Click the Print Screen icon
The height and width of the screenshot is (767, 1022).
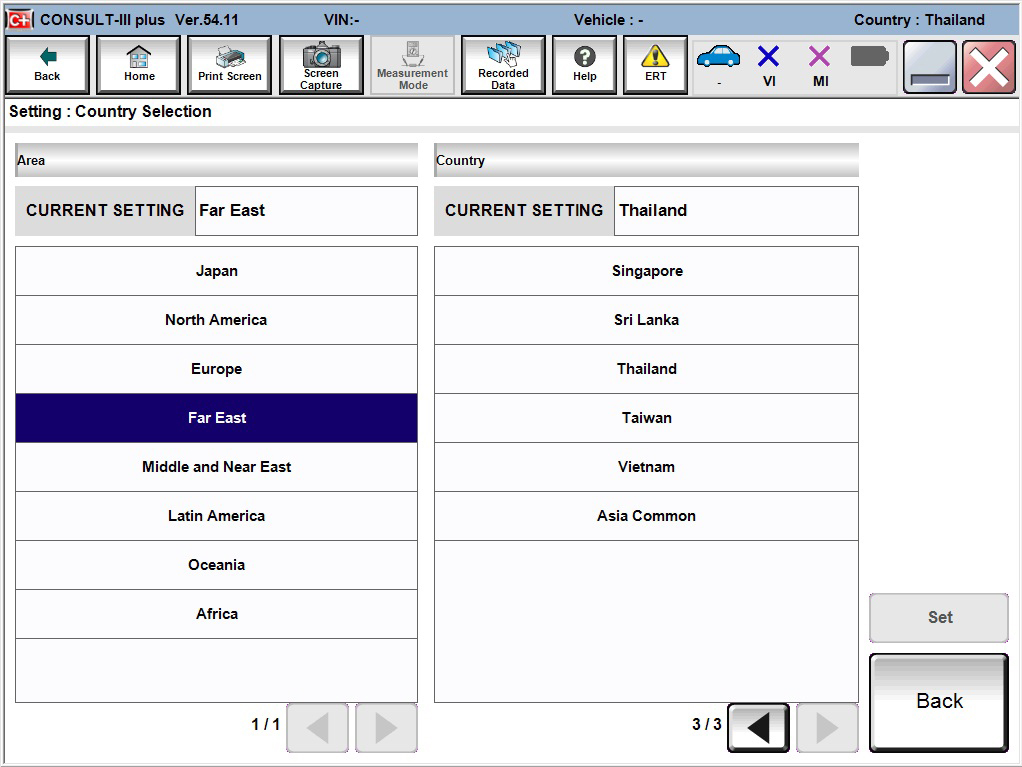click(228, 64)
